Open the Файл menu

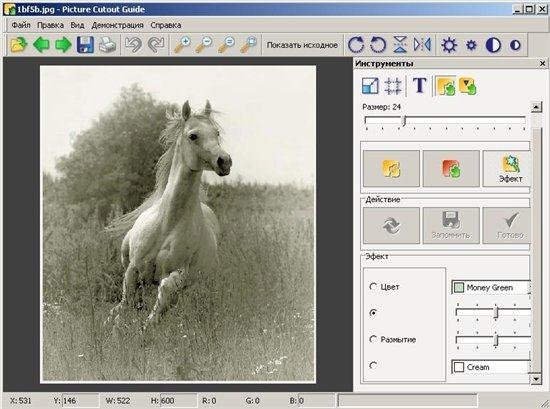click(x=21, y=25)
